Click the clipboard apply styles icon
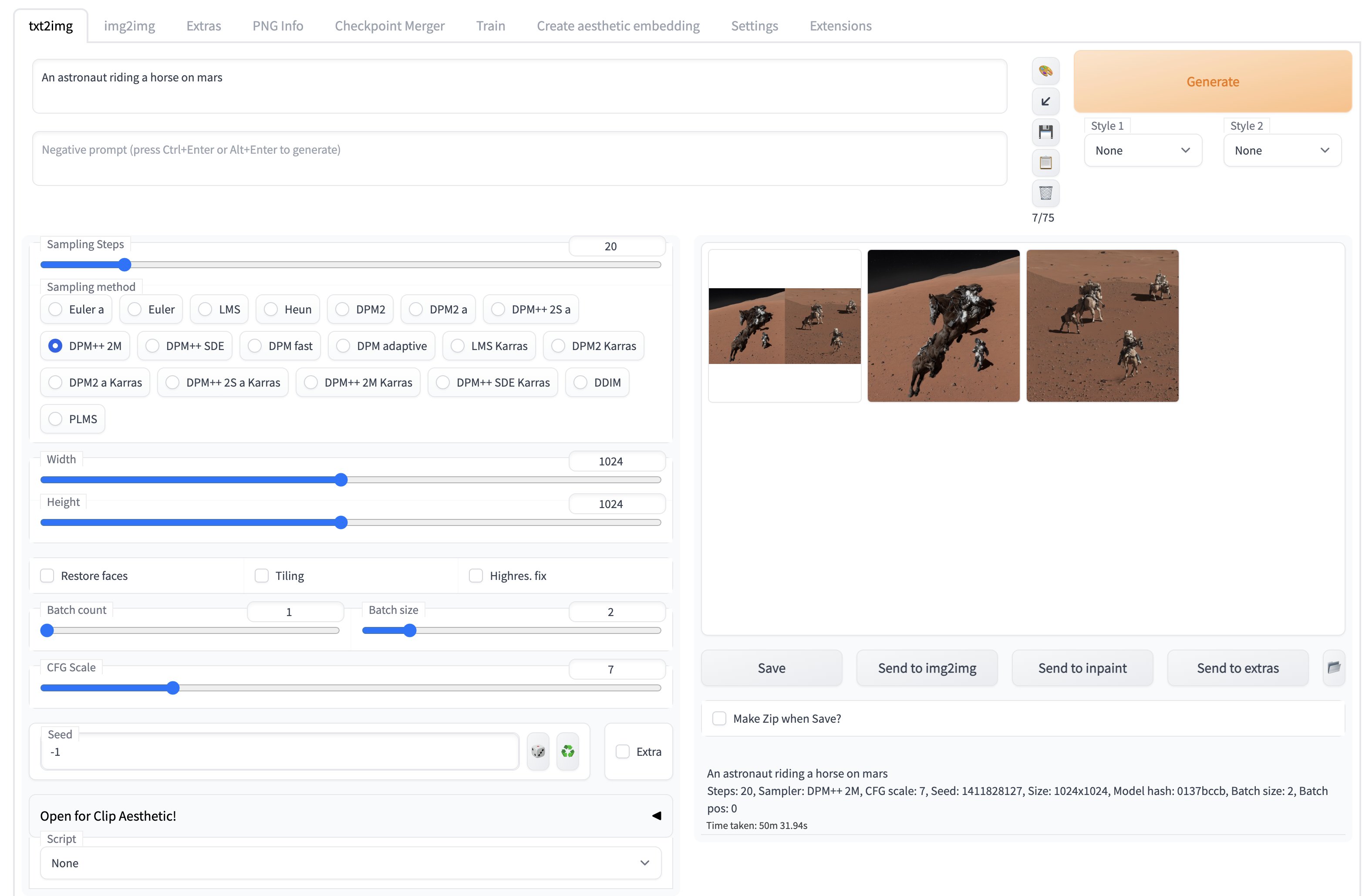The image size is (1369, 896). (x=1045, y=163)
